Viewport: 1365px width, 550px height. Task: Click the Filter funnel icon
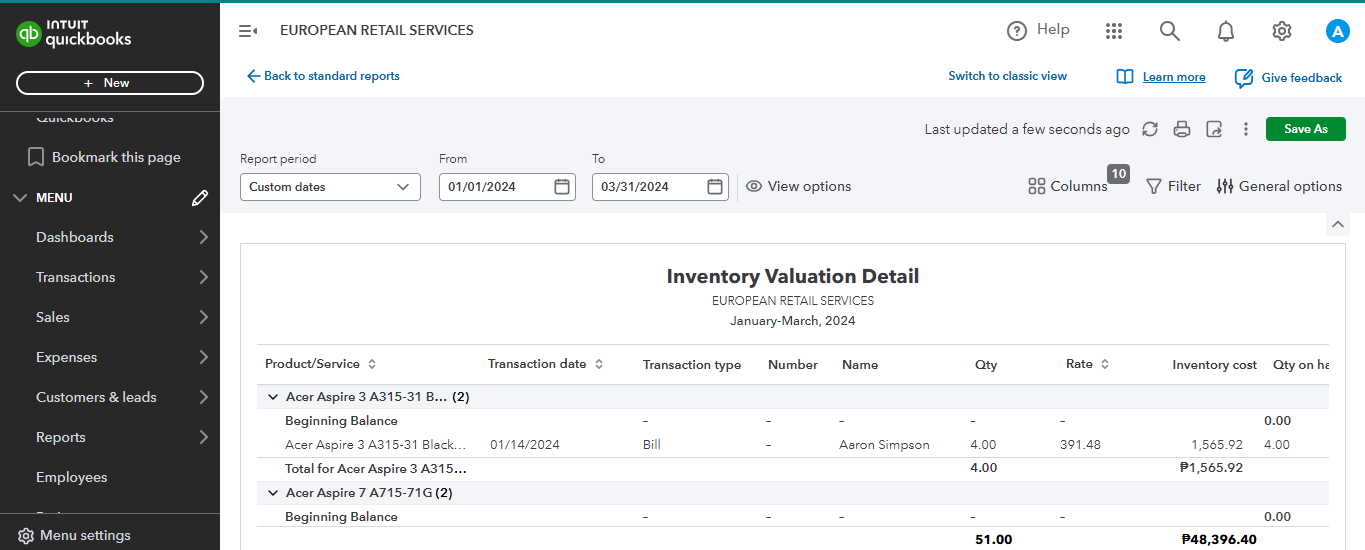(x=1154, y=186)
